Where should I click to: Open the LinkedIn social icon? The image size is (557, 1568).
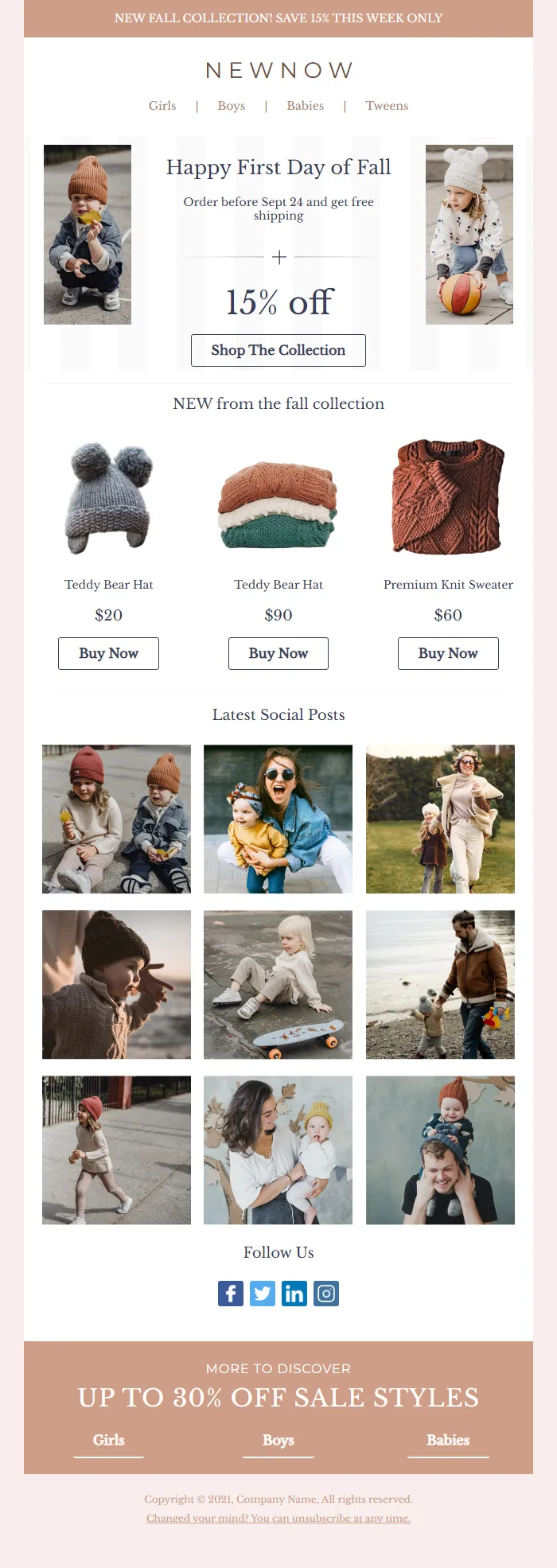pos(294,1294)
